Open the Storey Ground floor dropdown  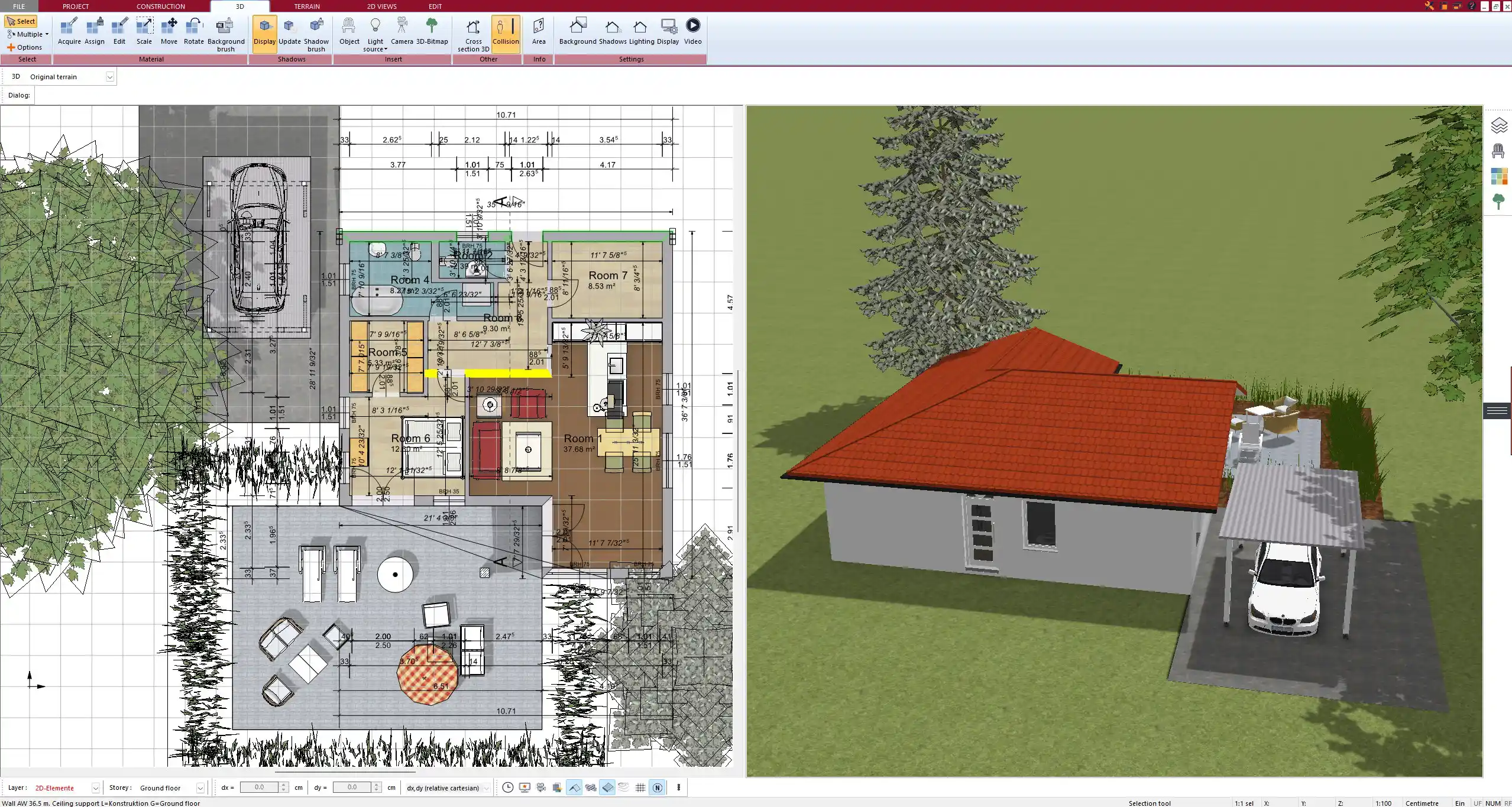click(200, 788)
